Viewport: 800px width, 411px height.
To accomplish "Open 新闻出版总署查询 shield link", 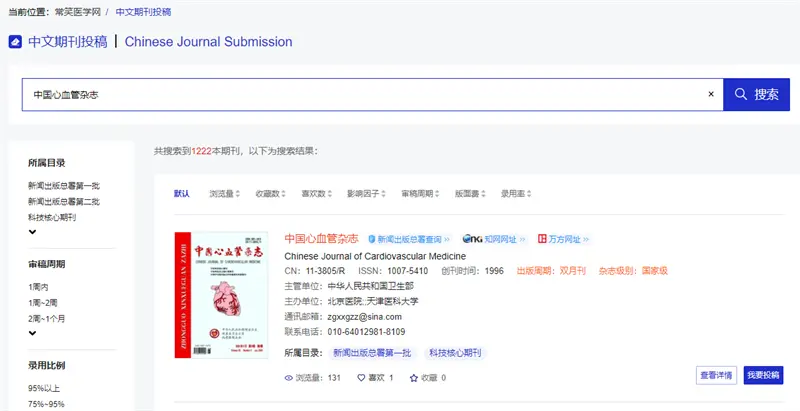I will tap(409, 240).
